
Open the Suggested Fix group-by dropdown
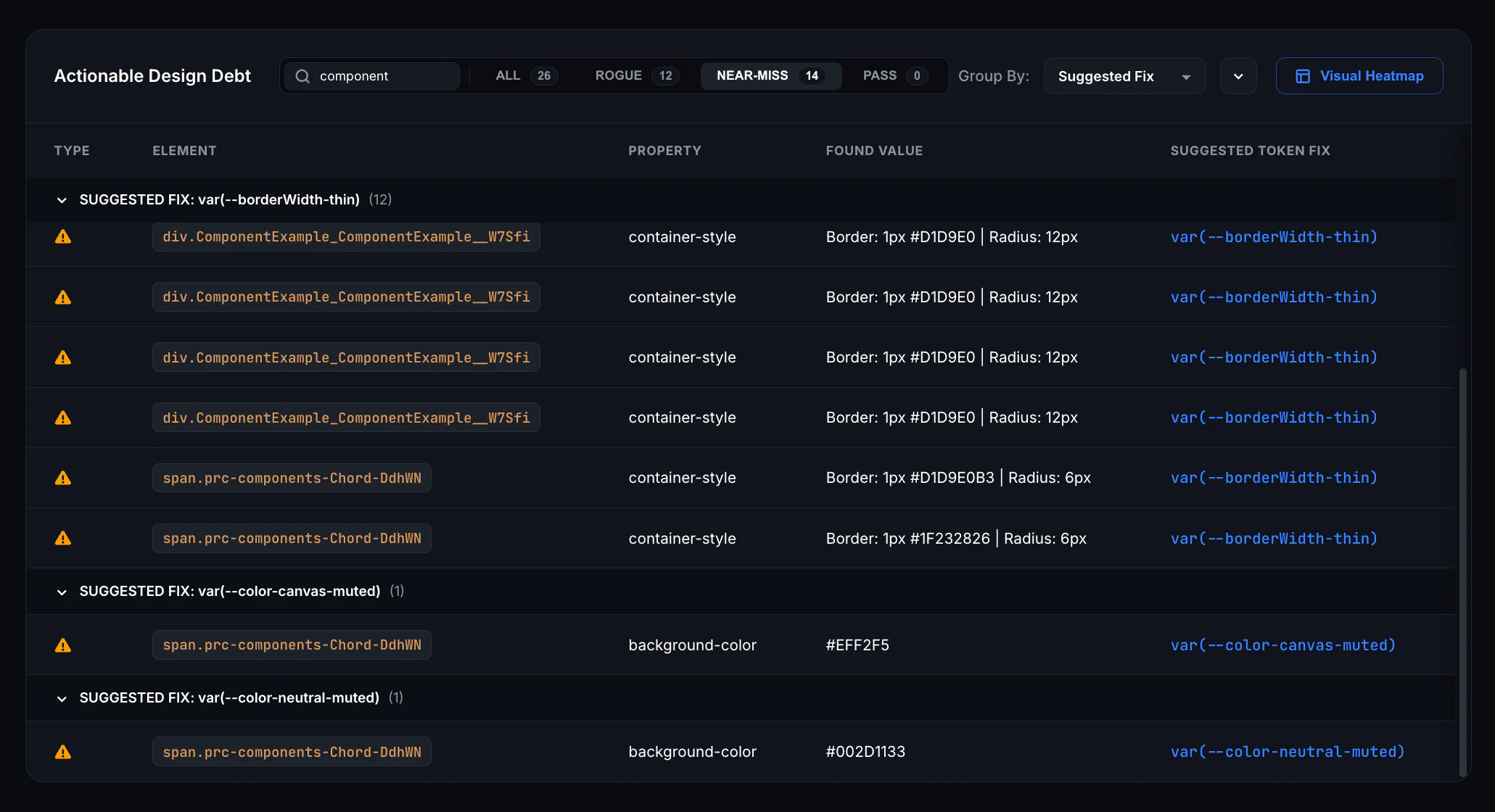[x=1124, y=76]
